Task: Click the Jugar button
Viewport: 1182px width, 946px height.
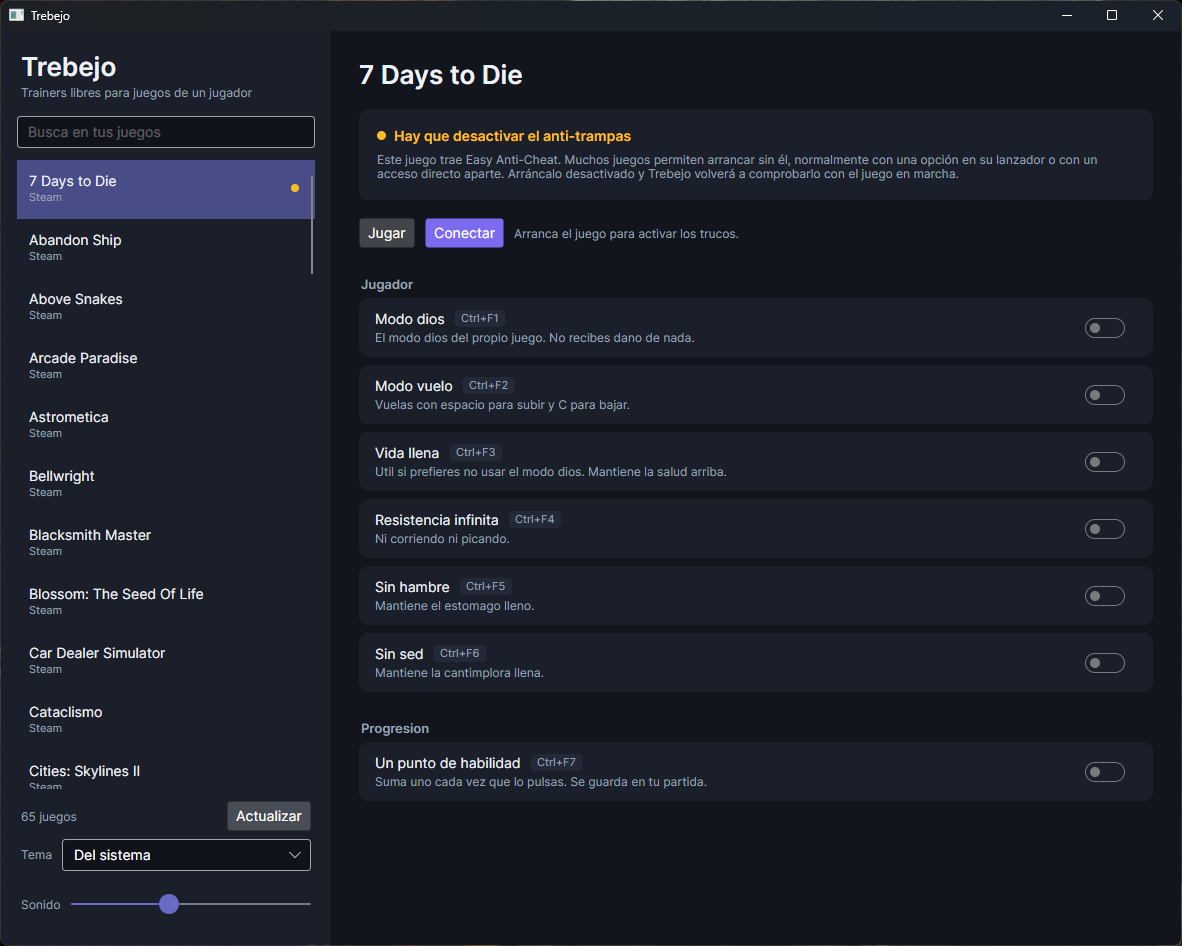Action: click(x=387, y=233)
